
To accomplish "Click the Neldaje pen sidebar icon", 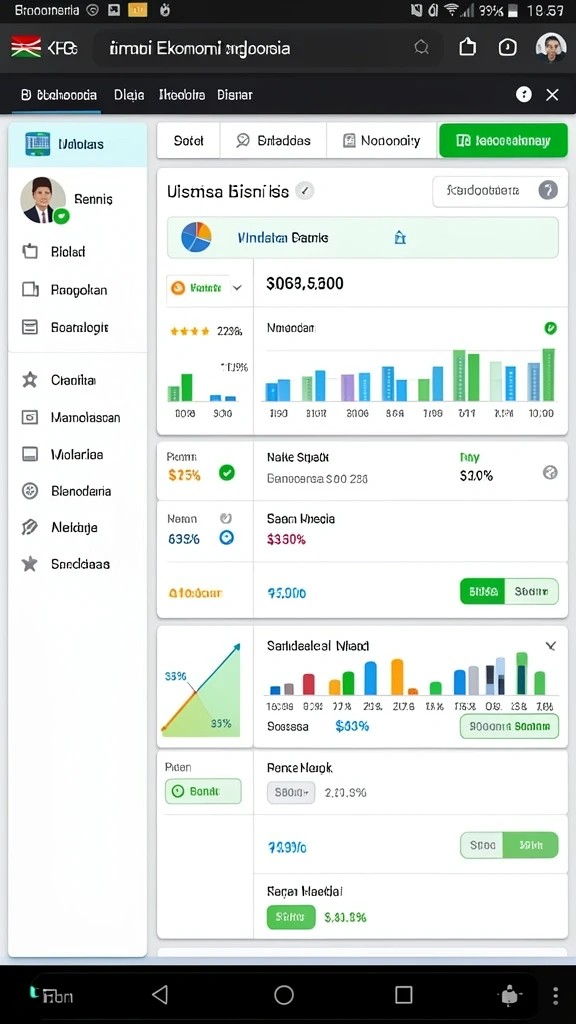I will [30, 527].
